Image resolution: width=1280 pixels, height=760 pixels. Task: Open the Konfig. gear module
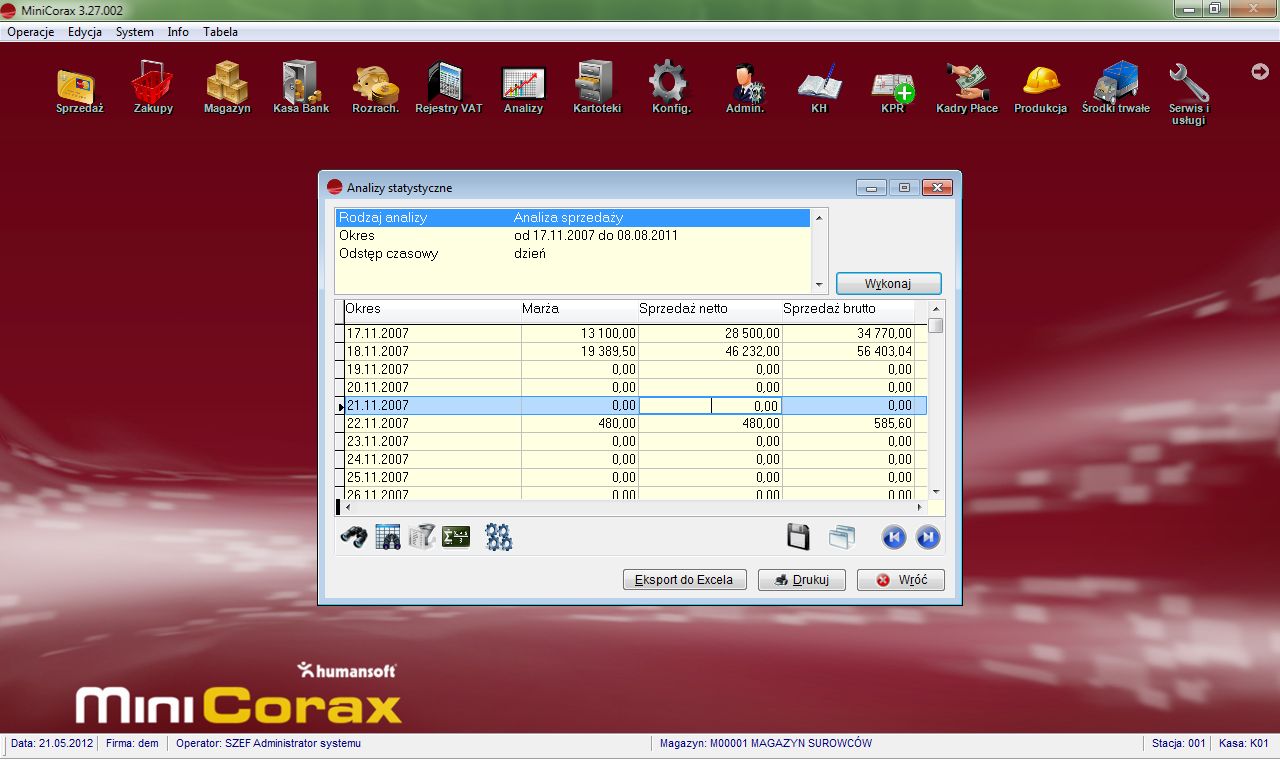671,89
